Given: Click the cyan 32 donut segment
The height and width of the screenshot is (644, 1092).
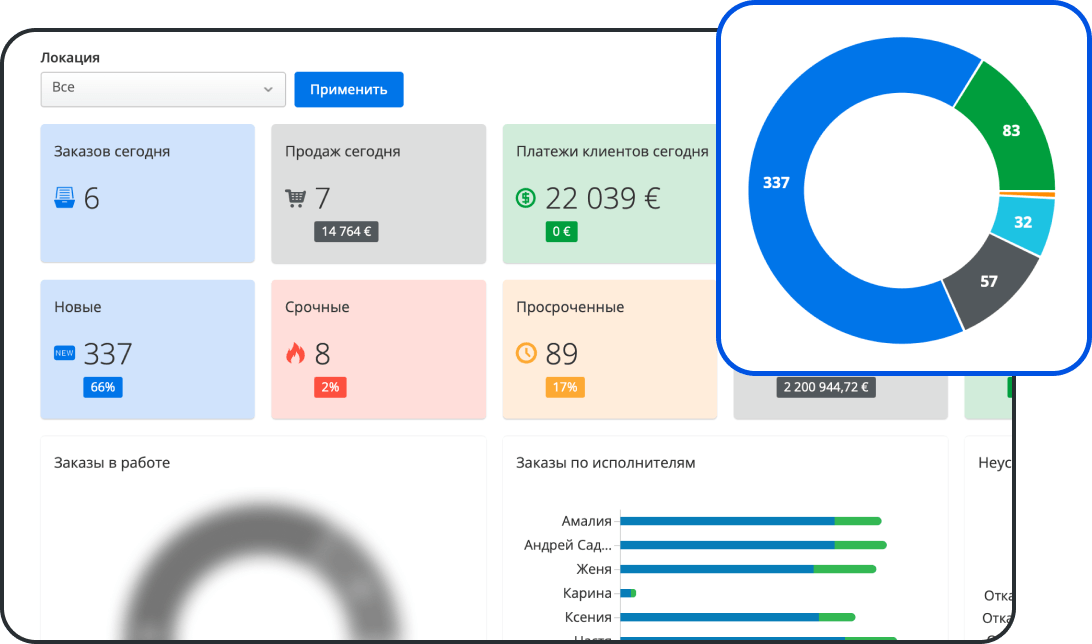Looking at the screenshot, I should click(1022, 223).
